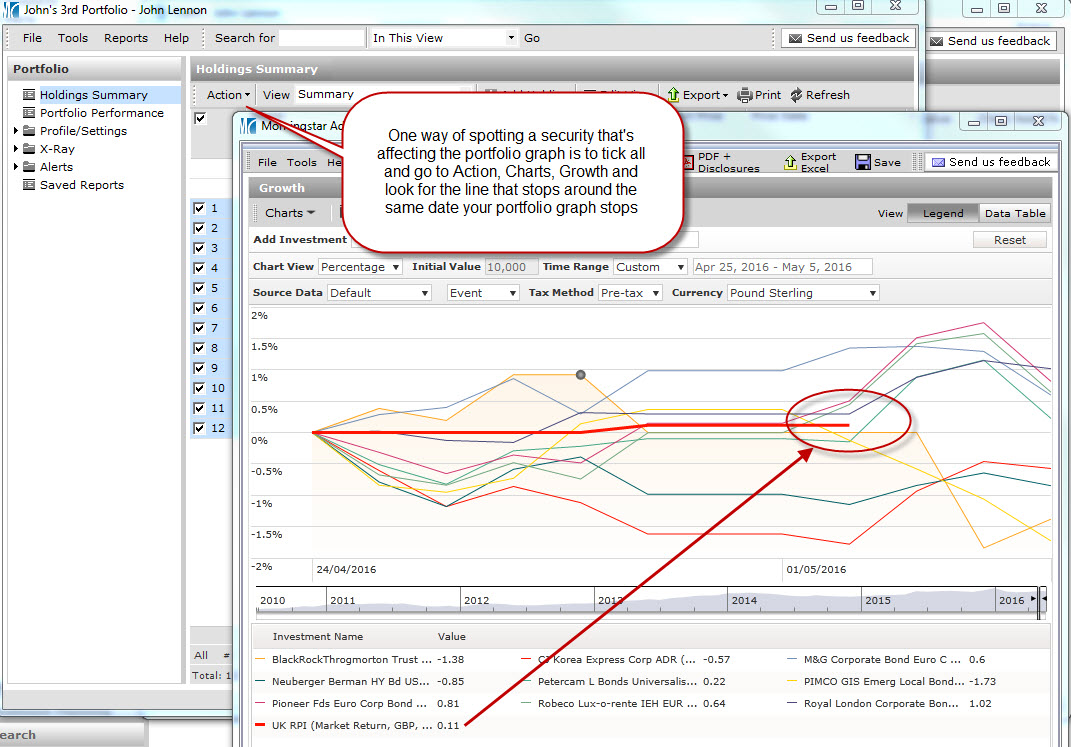This screenshot has height=747, width=1071.
Task: Open the Currency Pound Sterling dropdown
Action: click(803, 293)
